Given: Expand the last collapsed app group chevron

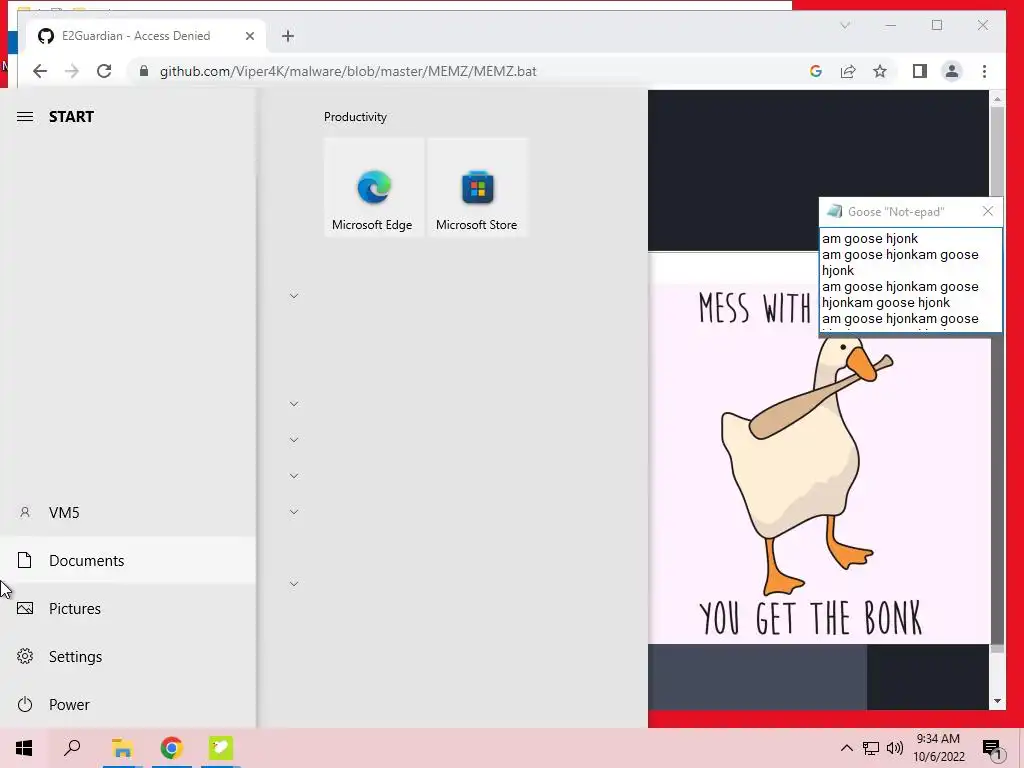Looking at the screenshot, I should pyautogui.click(x=294, y=583).
